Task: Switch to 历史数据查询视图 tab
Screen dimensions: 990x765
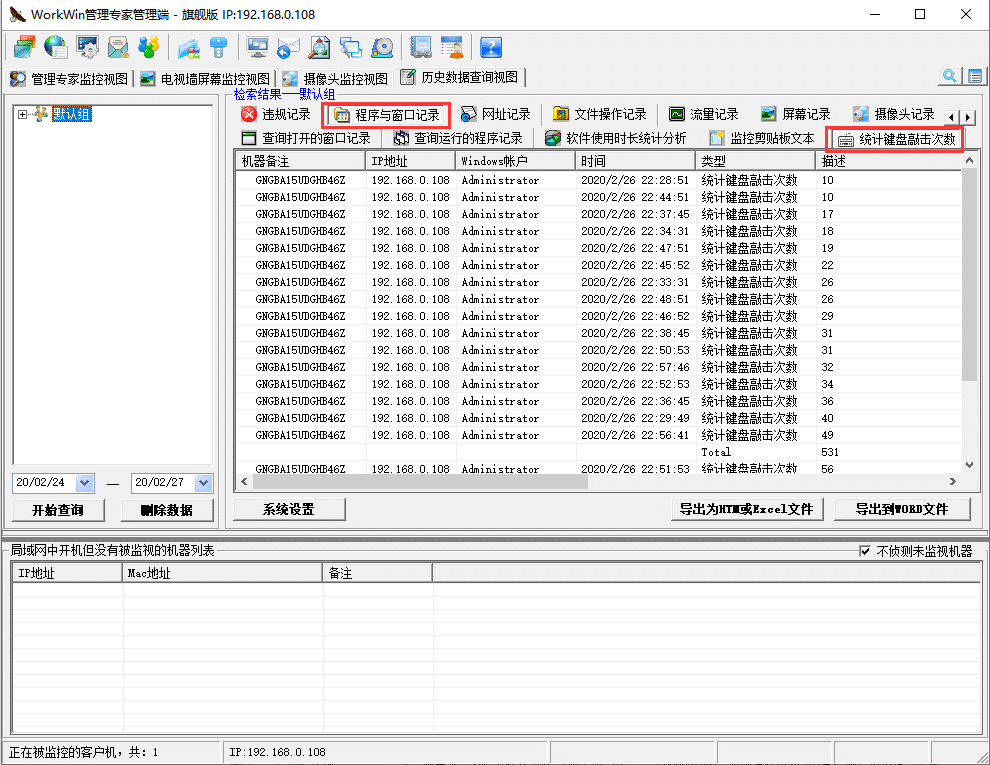Action: tap(459, 77)
